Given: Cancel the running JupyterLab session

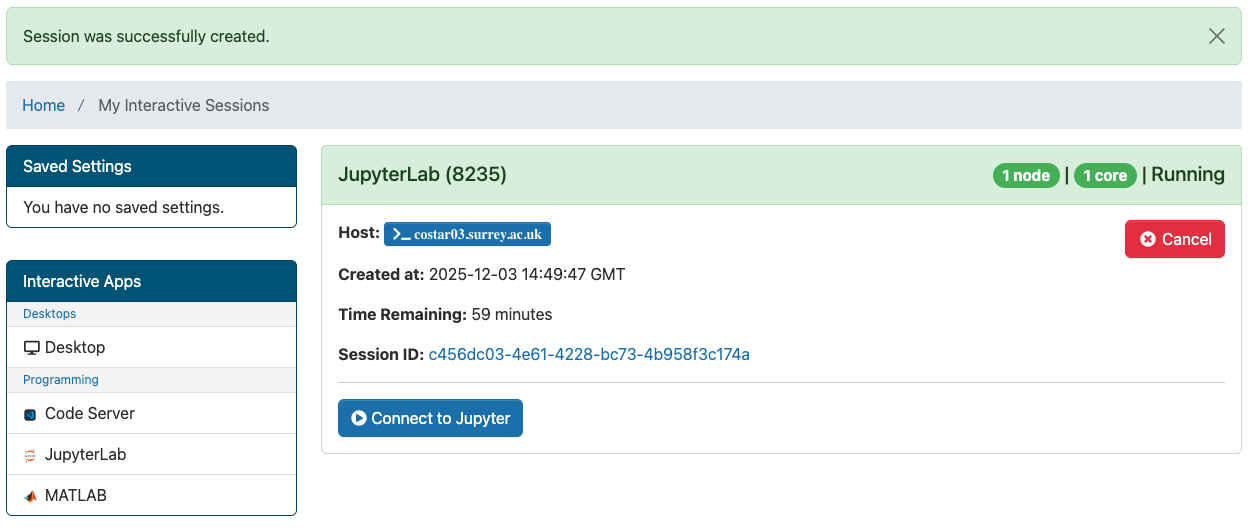Looking at the screenshot, I should [x=1175, y=239].
